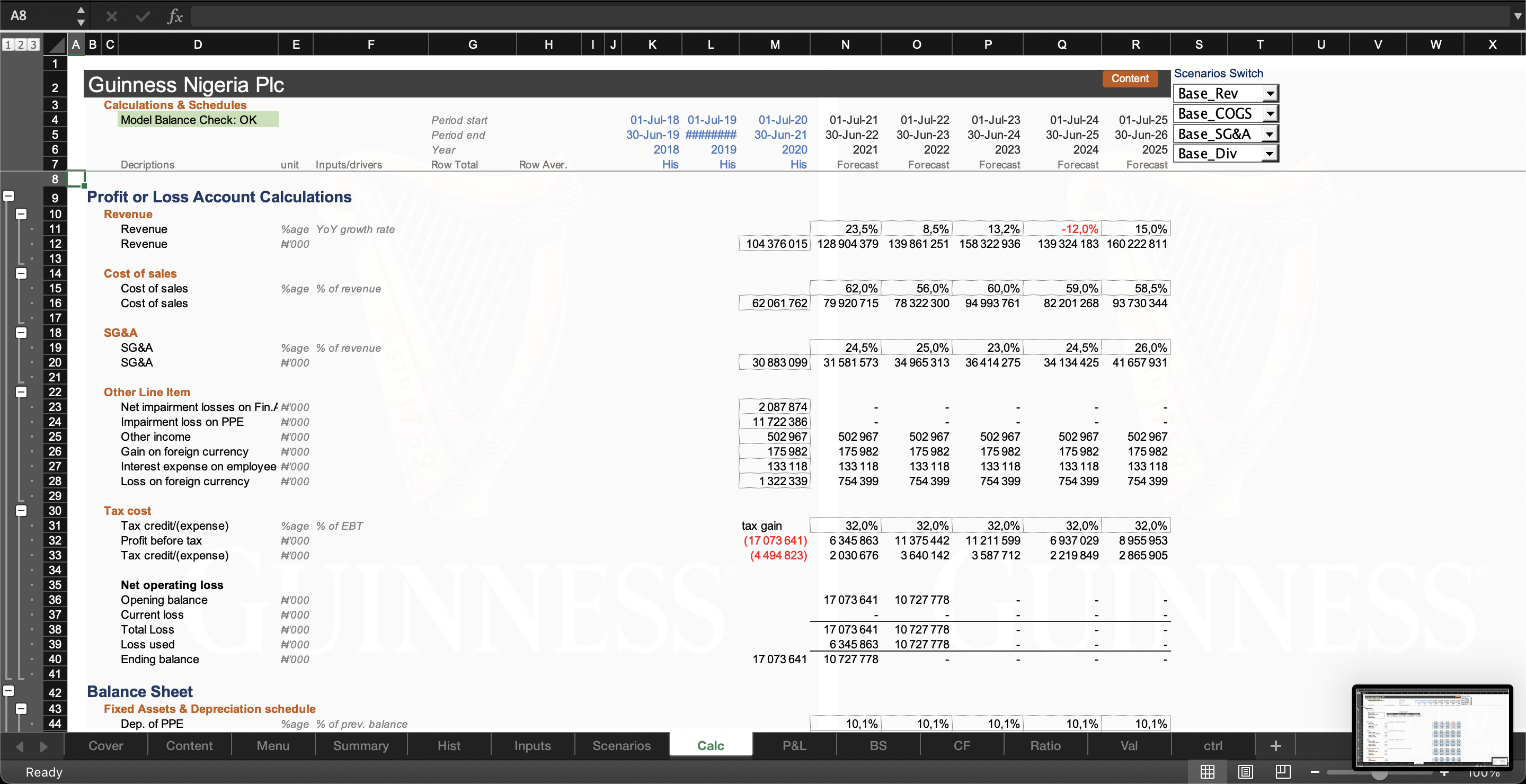Collapse the Cost of sales group
The height and width of the screenshot is (784, 1526).
[21, 273]
